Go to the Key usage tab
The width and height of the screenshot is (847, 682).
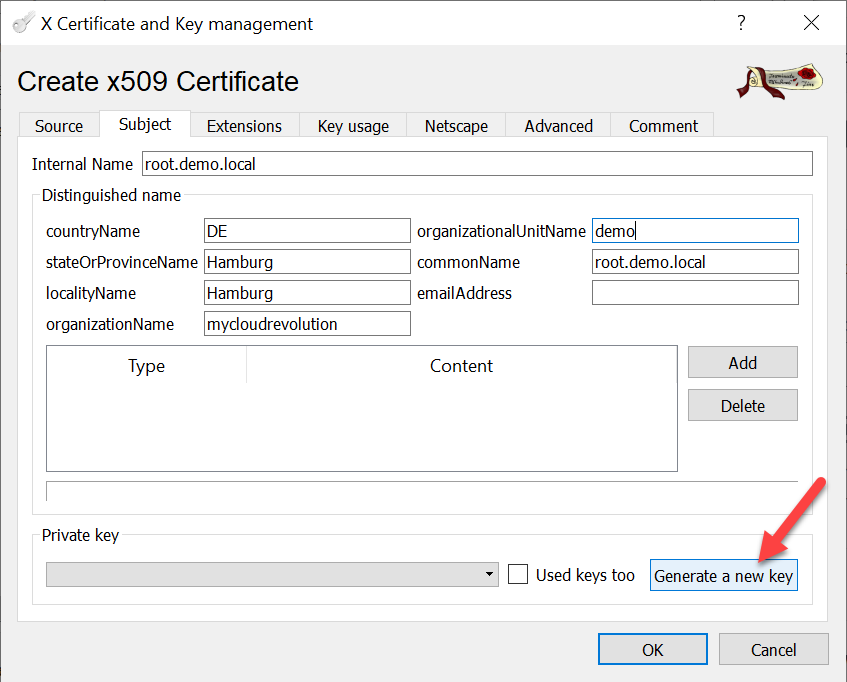pos(353,126)
